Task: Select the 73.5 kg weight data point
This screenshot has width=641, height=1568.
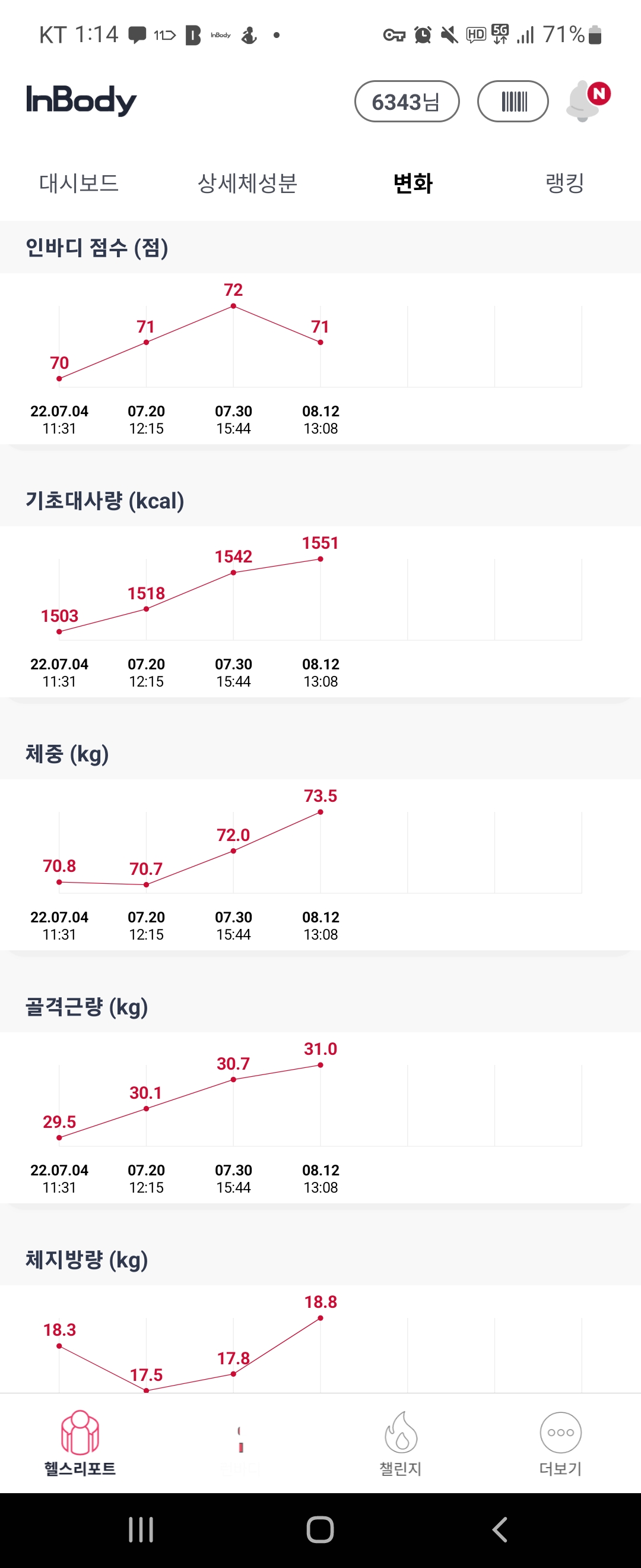Action: tap(320, 812)
